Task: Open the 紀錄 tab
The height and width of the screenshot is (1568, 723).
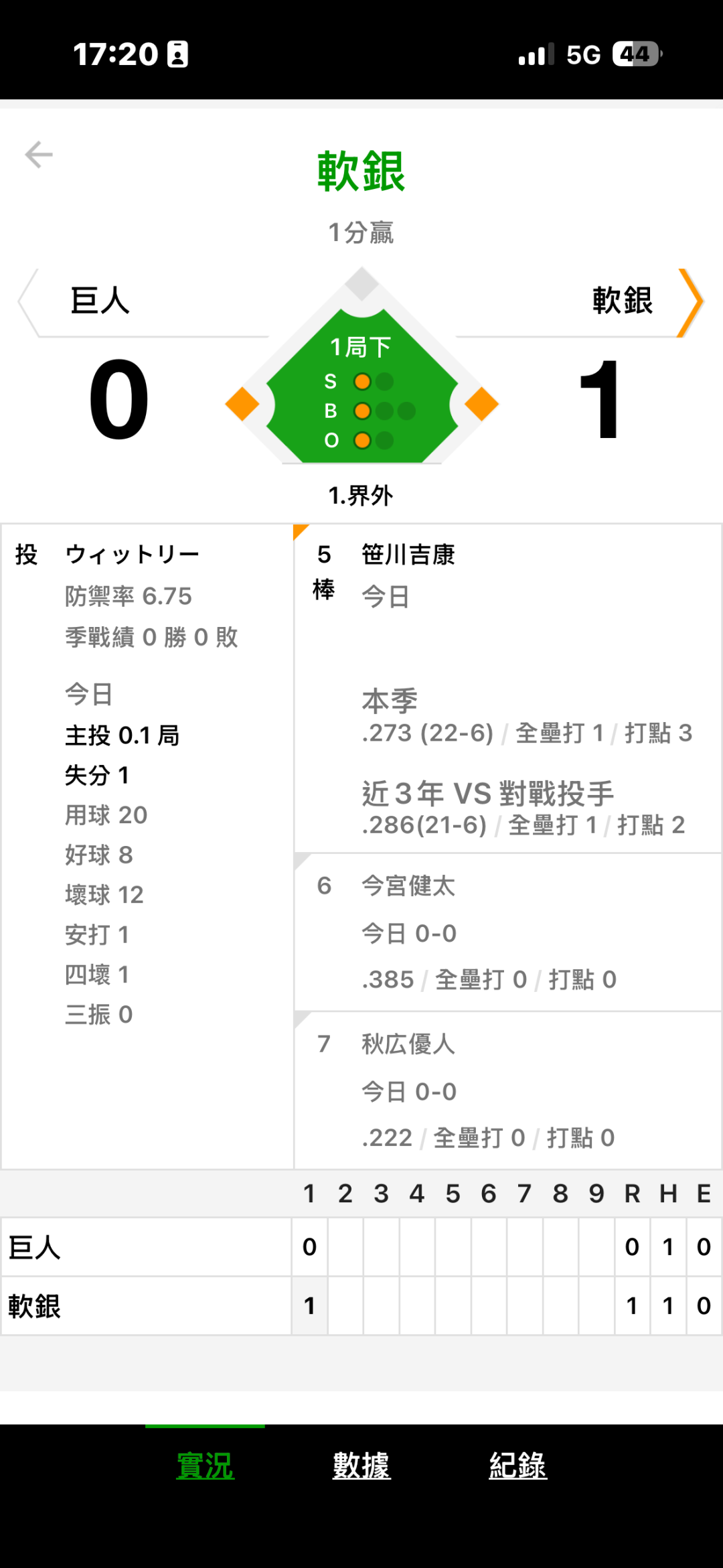Action: [517, 1466]
